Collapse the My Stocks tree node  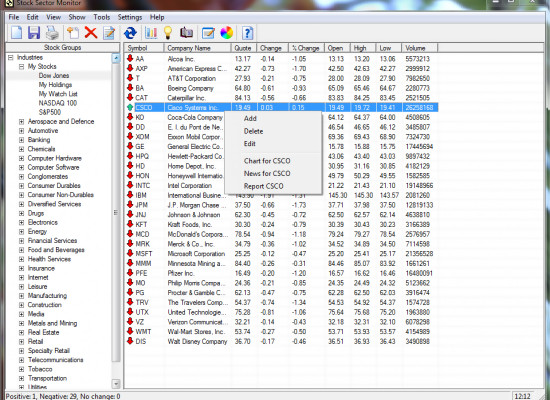coord(22,67)
